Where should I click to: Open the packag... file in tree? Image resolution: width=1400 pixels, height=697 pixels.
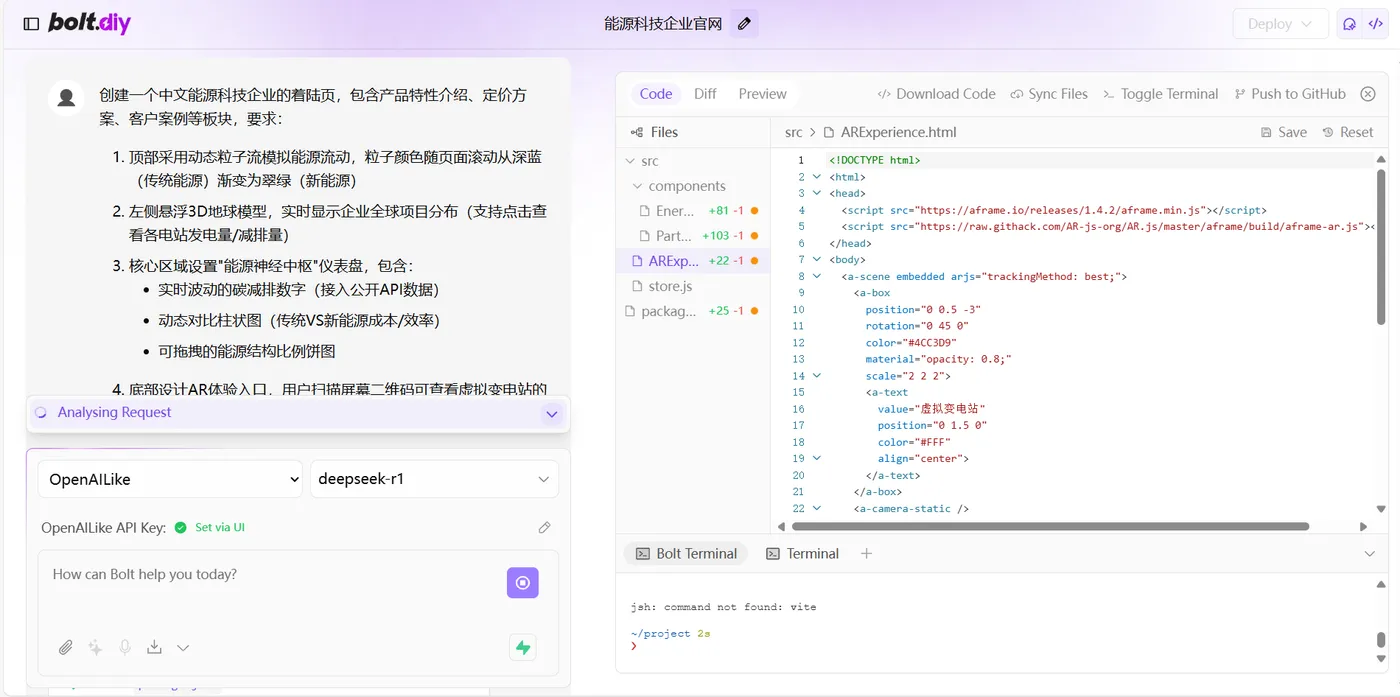695,311
